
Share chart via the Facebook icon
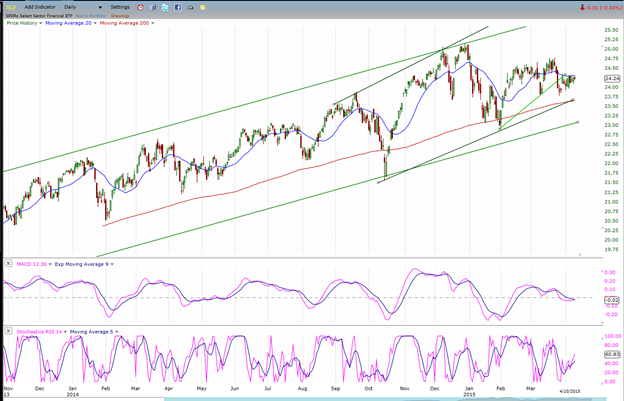(x=178, y=8)
